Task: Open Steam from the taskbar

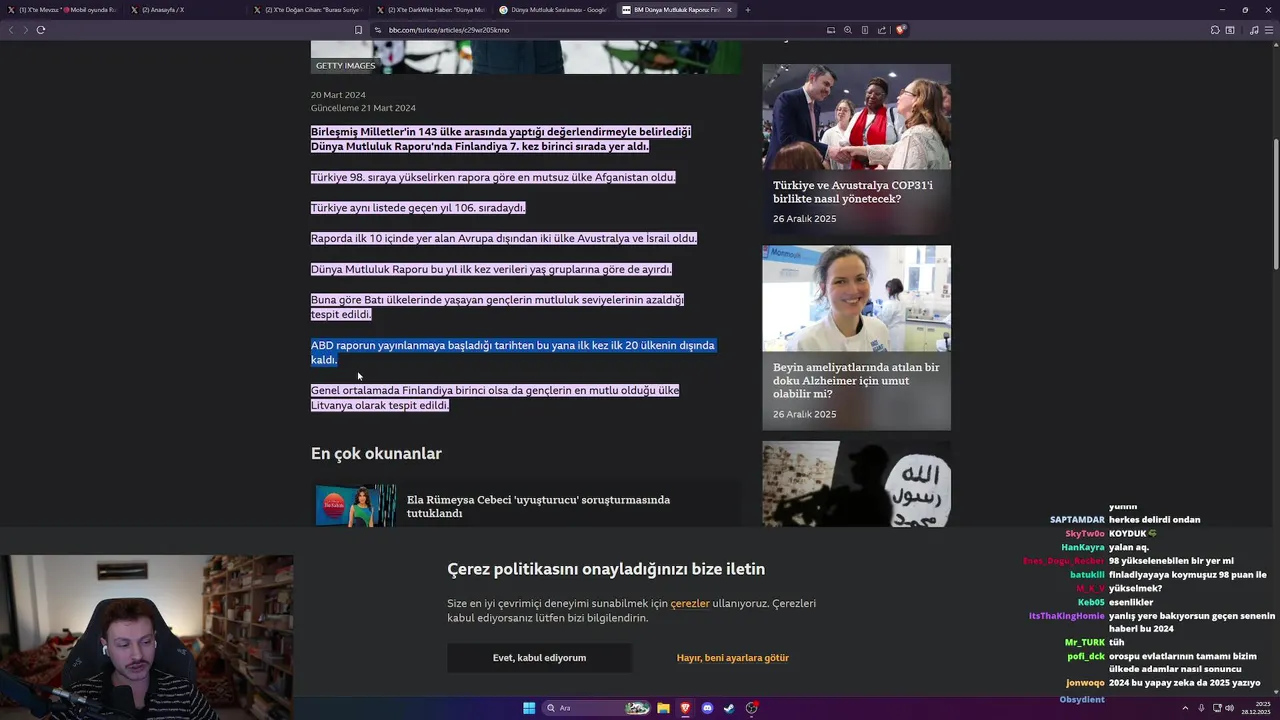Action: tap(729, 708)
